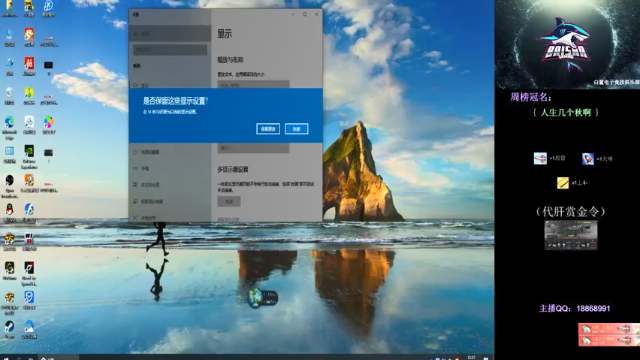This screenshot has width=640, height=360.
Task: Open the Microsoft Edge desktop shortcut
Action: coord(9,122)
